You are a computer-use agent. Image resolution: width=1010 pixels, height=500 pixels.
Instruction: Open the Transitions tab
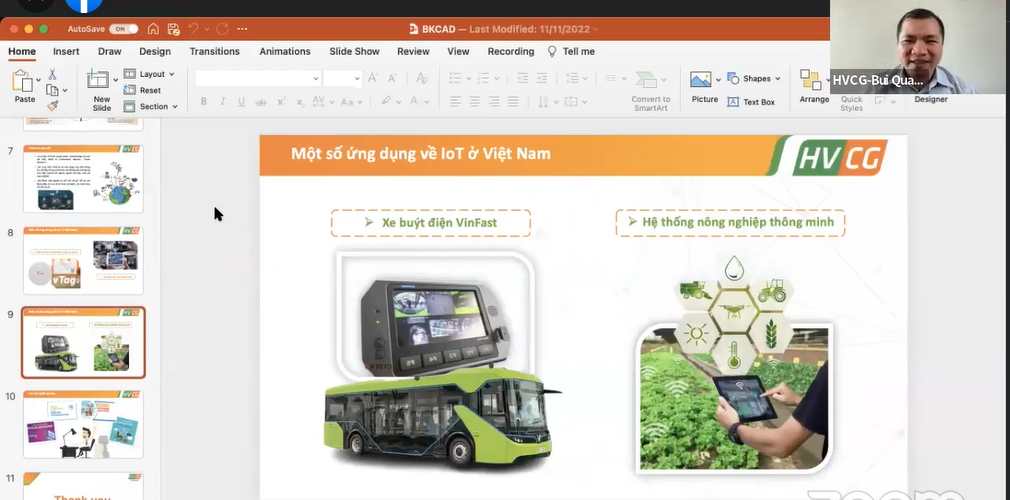click(x=214, y=52)
